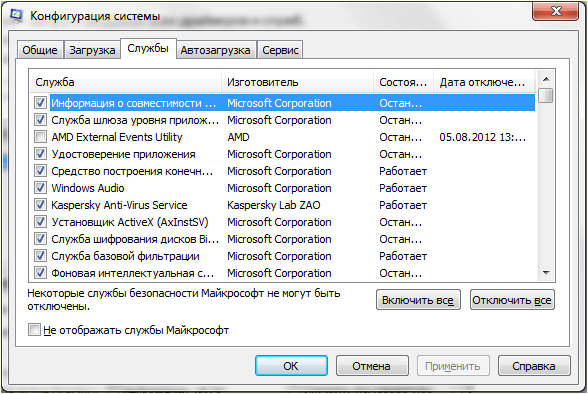Open the Загрузка tab
The image size is (588, 394).
pyautogui.click(x=92, y=50)
